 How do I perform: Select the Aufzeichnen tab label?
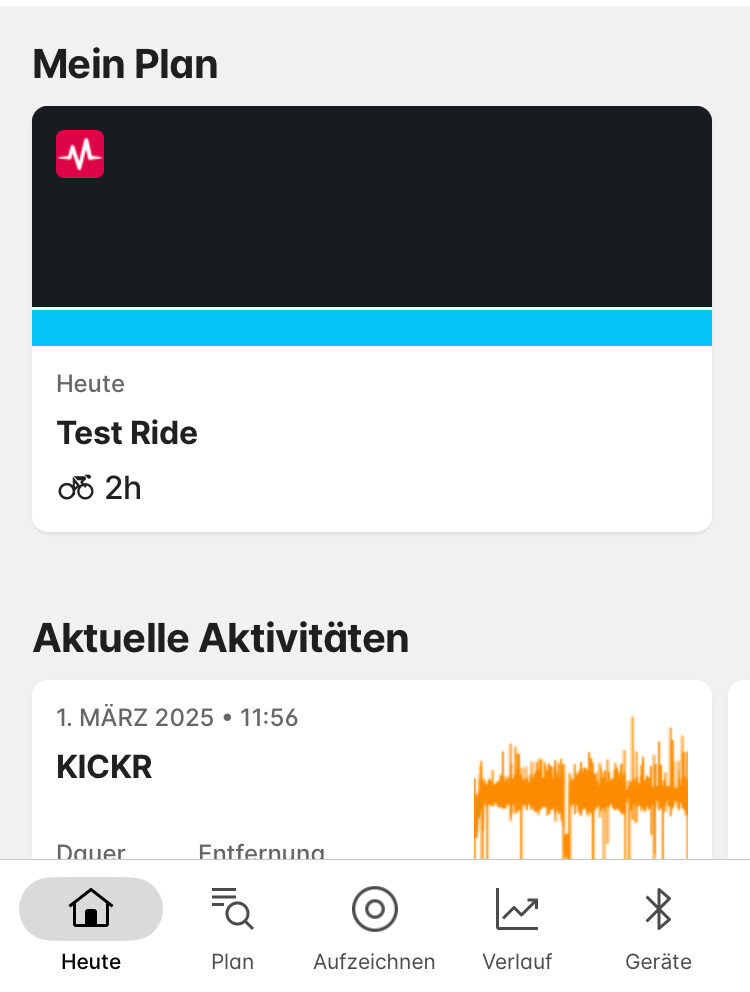point(375,962)
